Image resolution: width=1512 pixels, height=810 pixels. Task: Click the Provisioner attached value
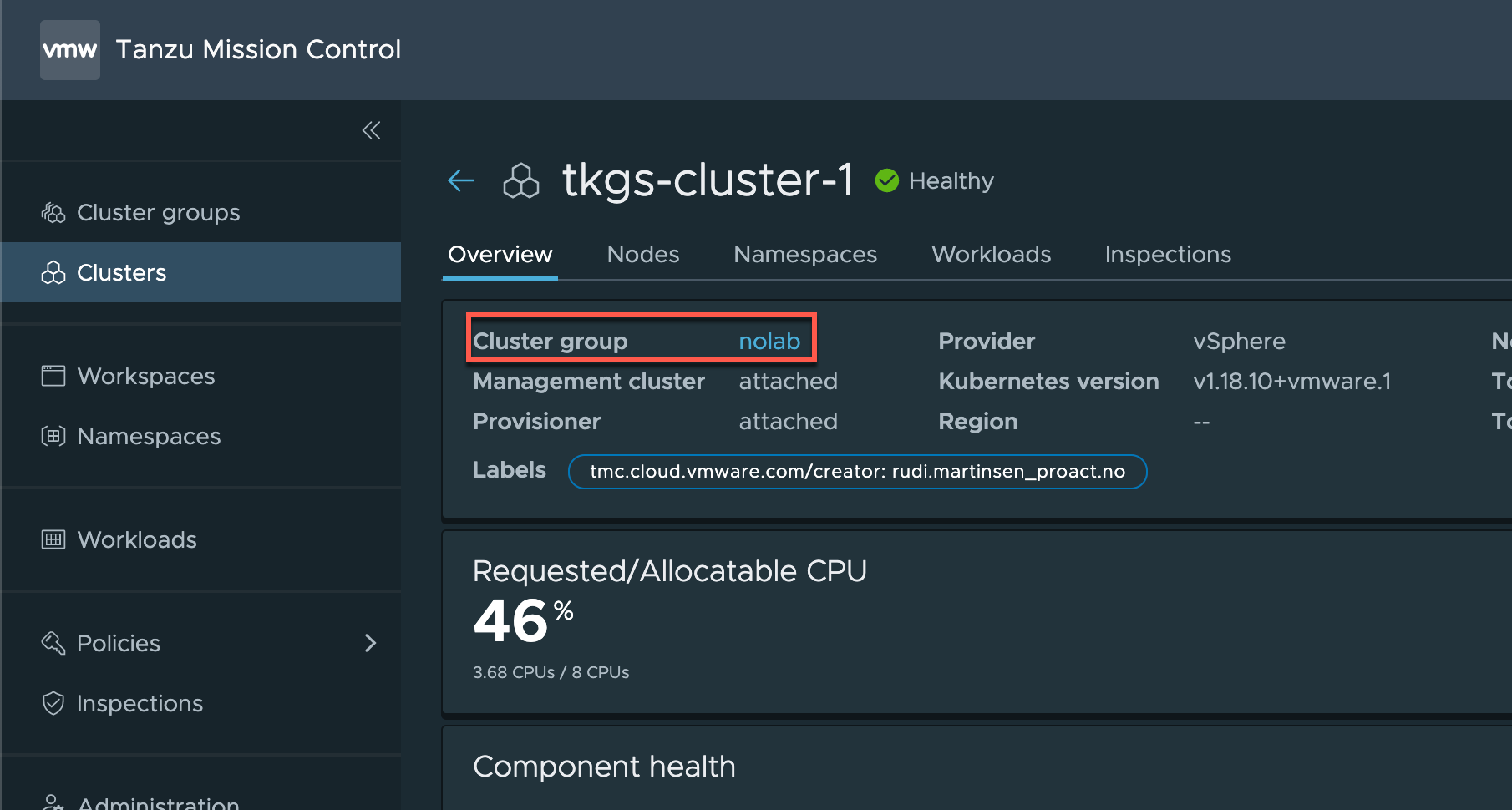pyautogui.click(x=788, y=421)
